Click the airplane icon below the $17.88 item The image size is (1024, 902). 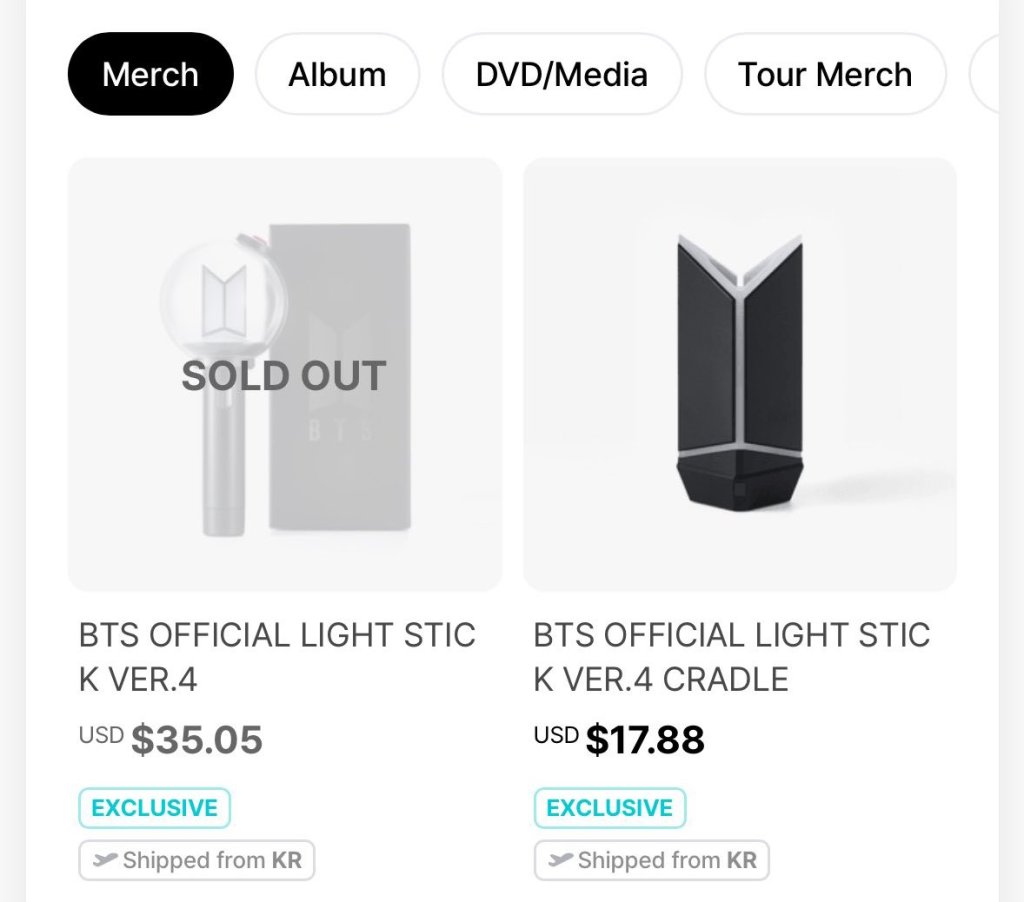tap(560, 860)
